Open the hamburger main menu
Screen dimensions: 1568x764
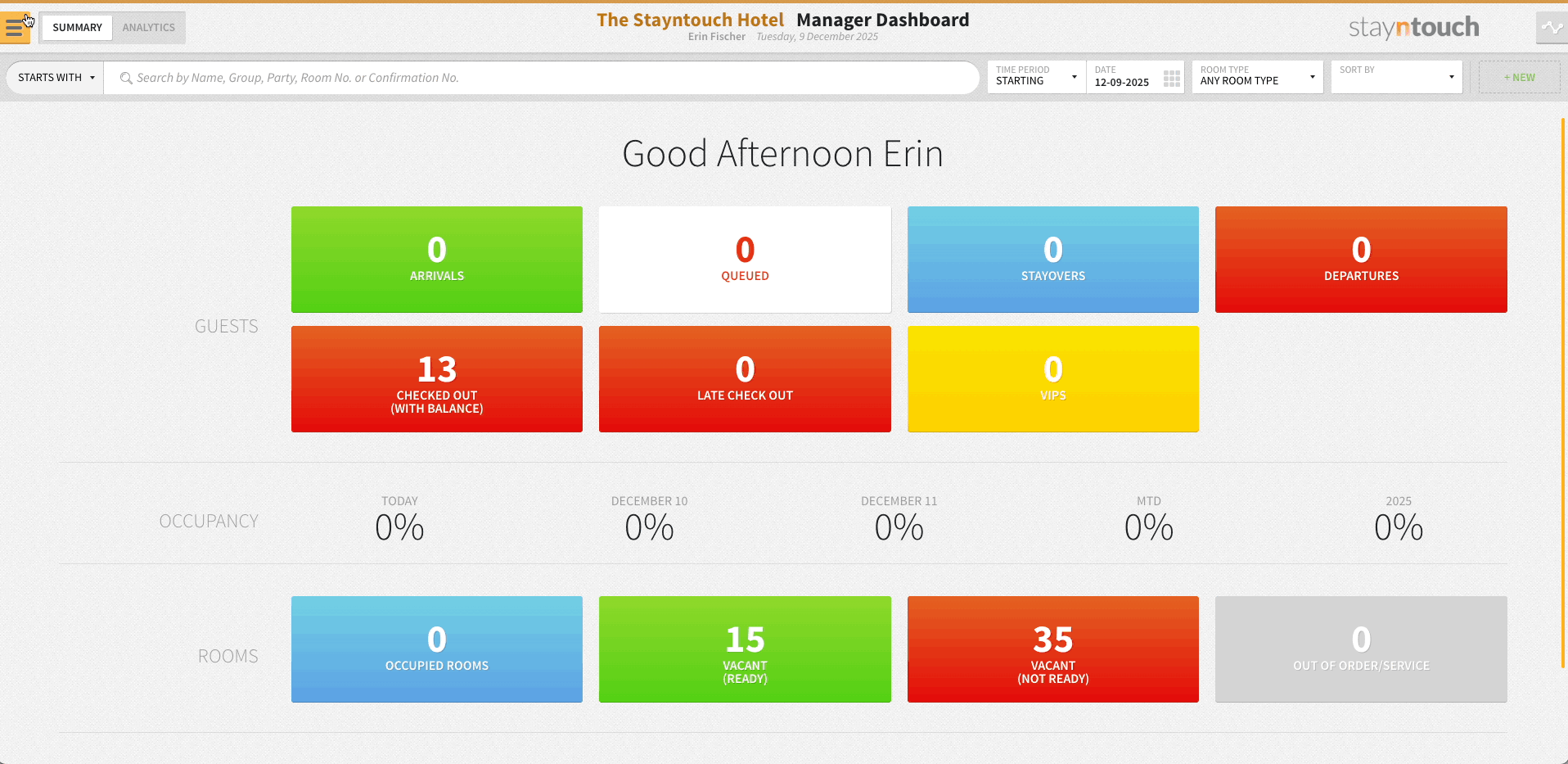coord(15,28)
